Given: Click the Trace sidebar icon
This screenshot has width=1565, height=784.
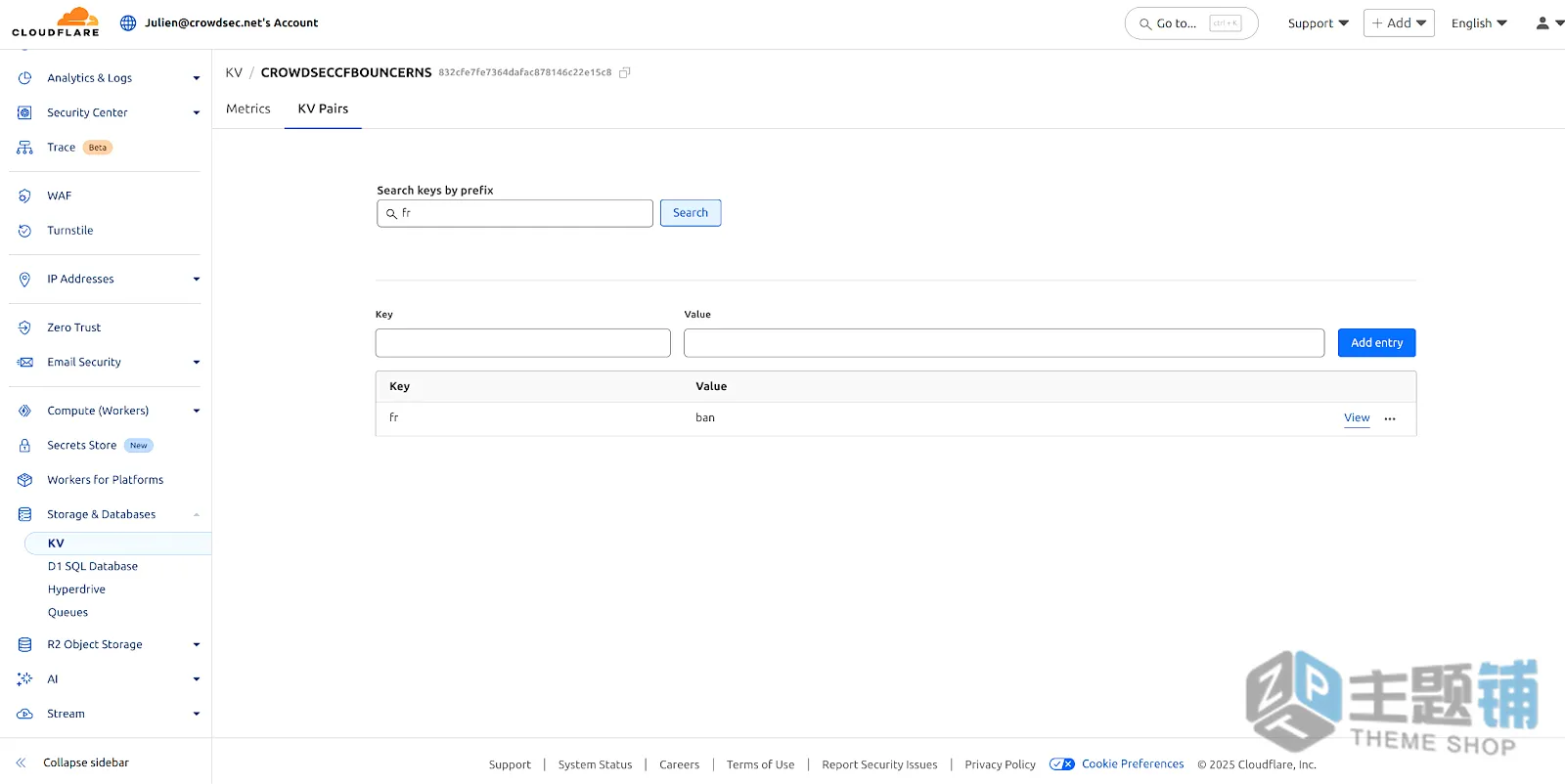Looking at the screenshot, I should 24,148.
